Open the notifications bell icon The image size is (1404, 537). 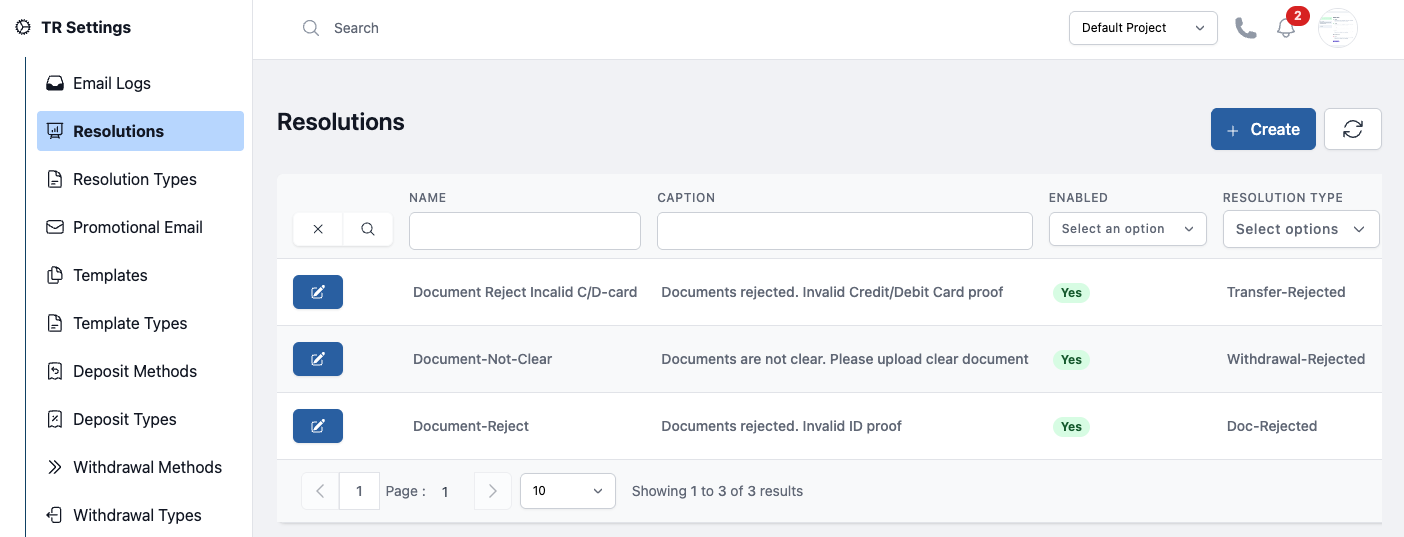[1286, 28]
